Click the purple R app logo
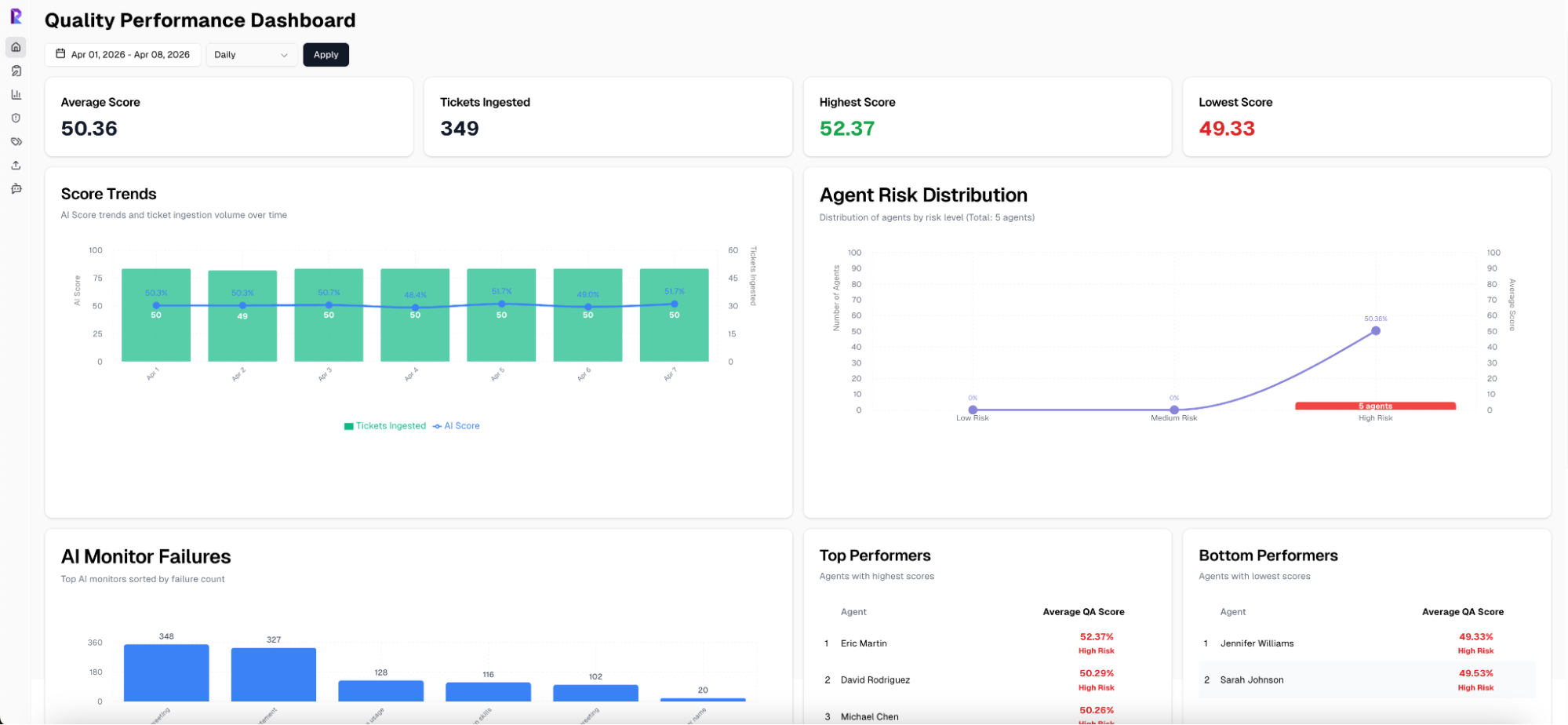The image size is (1568, 725). 16,16
